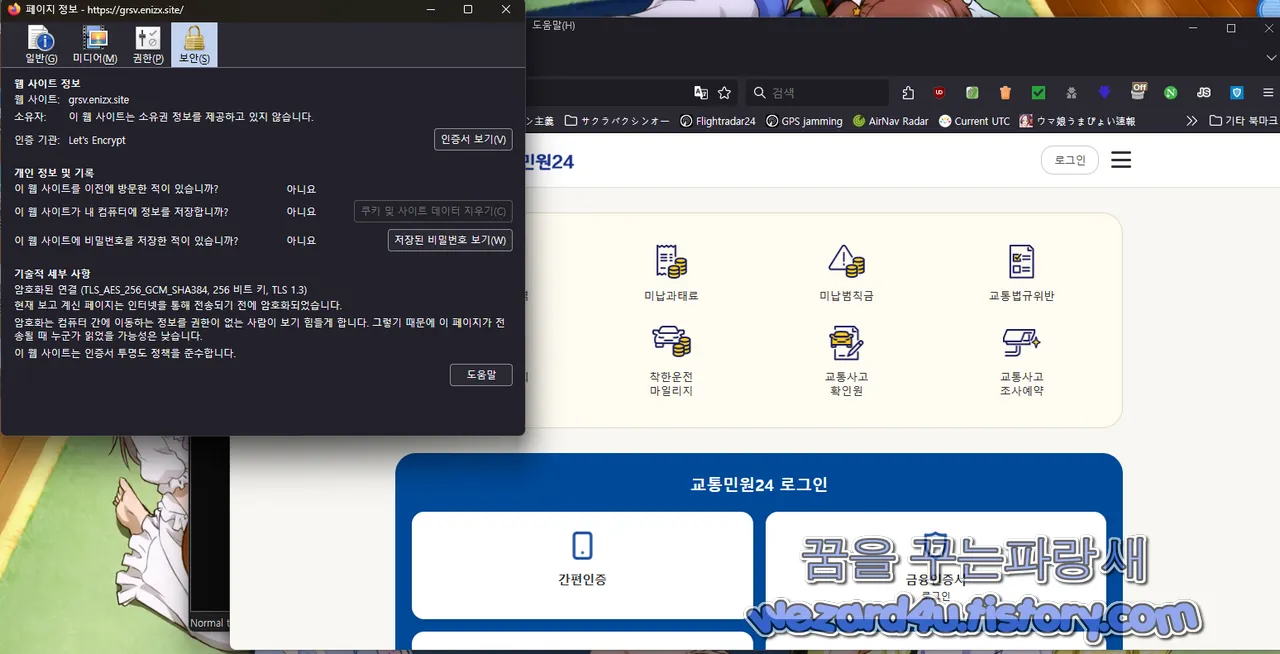Click the translate page icon in address bar

click(x=701, y=93)
